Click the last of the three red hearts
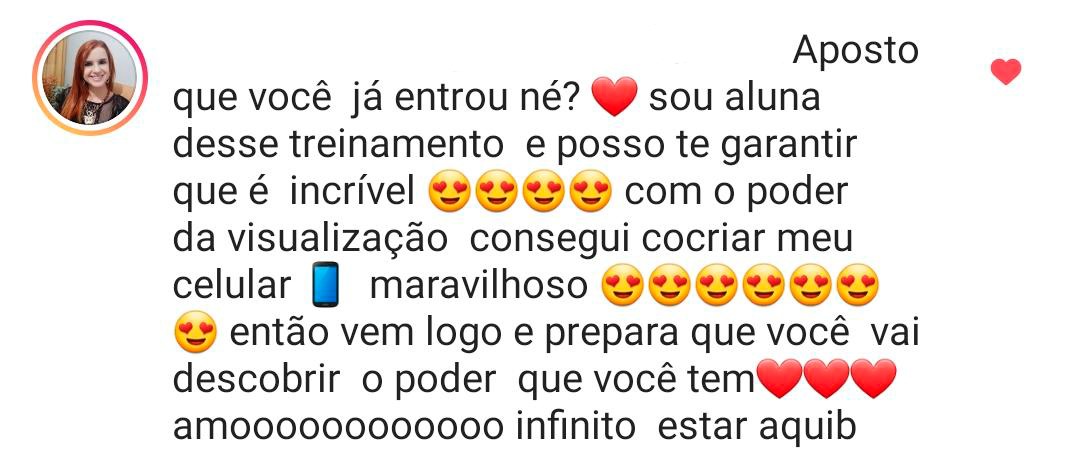This screenshot has width=1080, height=465. pyautogui.click(x=873, y=378)
